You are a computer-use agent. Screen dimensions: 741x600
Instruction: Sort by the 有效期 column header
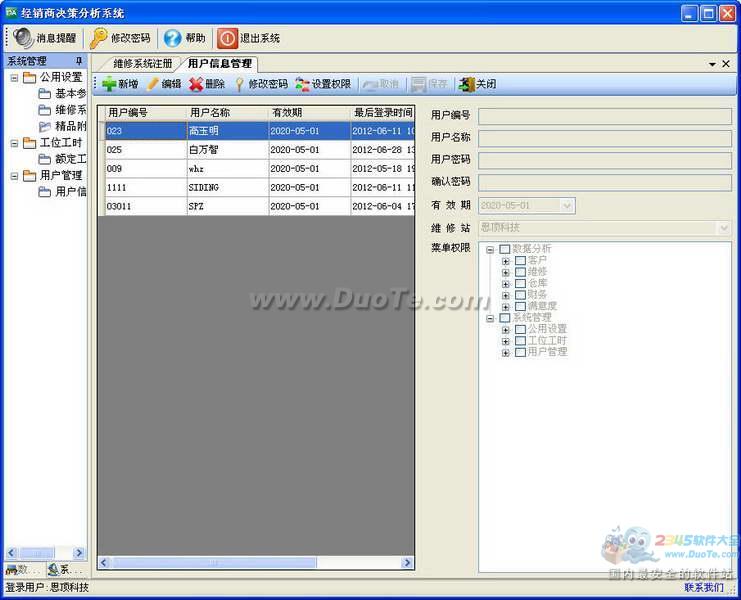(x=310, y=113)
